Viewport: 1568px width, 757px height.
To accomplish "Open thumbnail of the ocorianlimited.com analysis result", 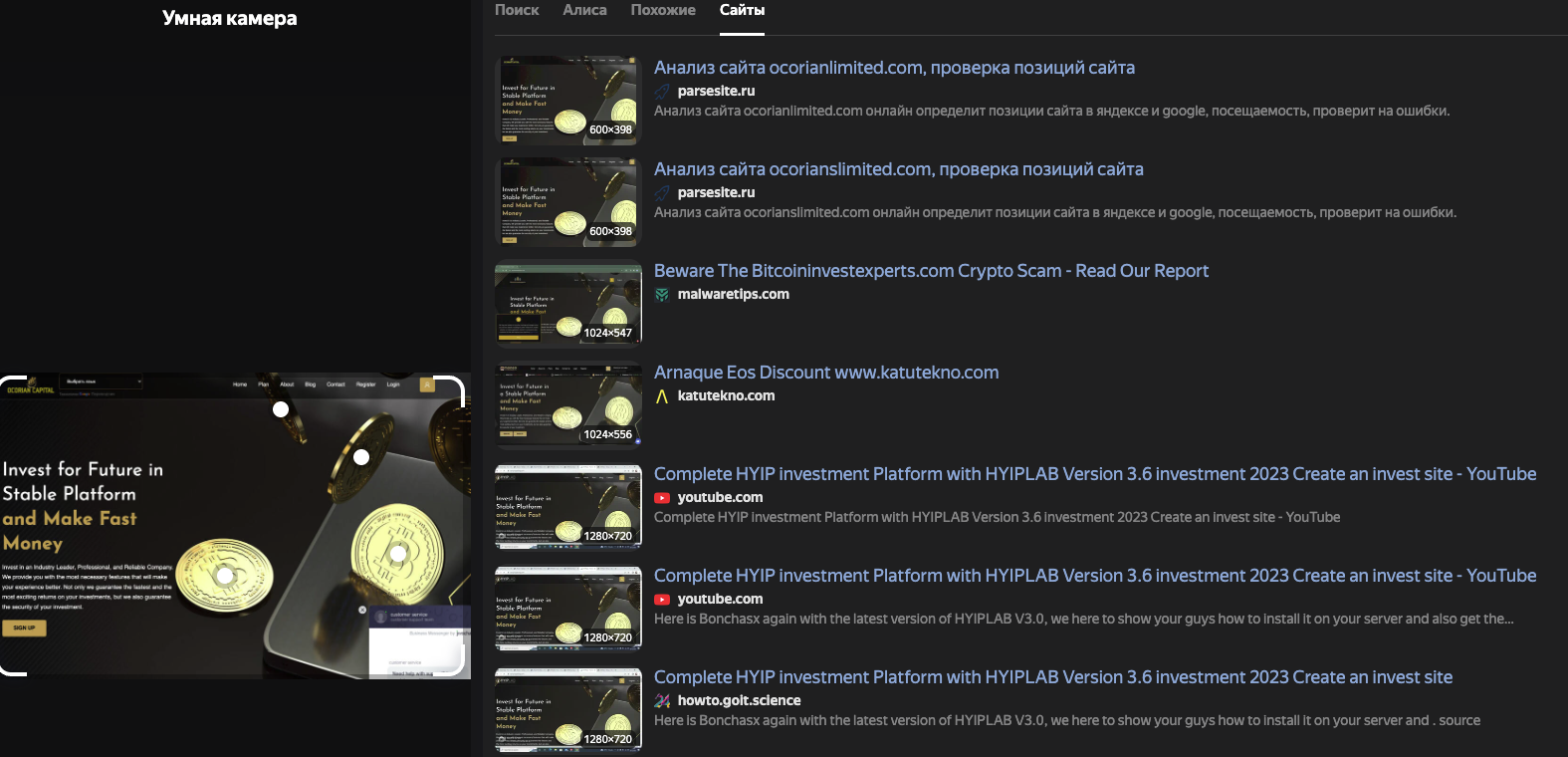I will pyautogui.click(x=568, y=101).
